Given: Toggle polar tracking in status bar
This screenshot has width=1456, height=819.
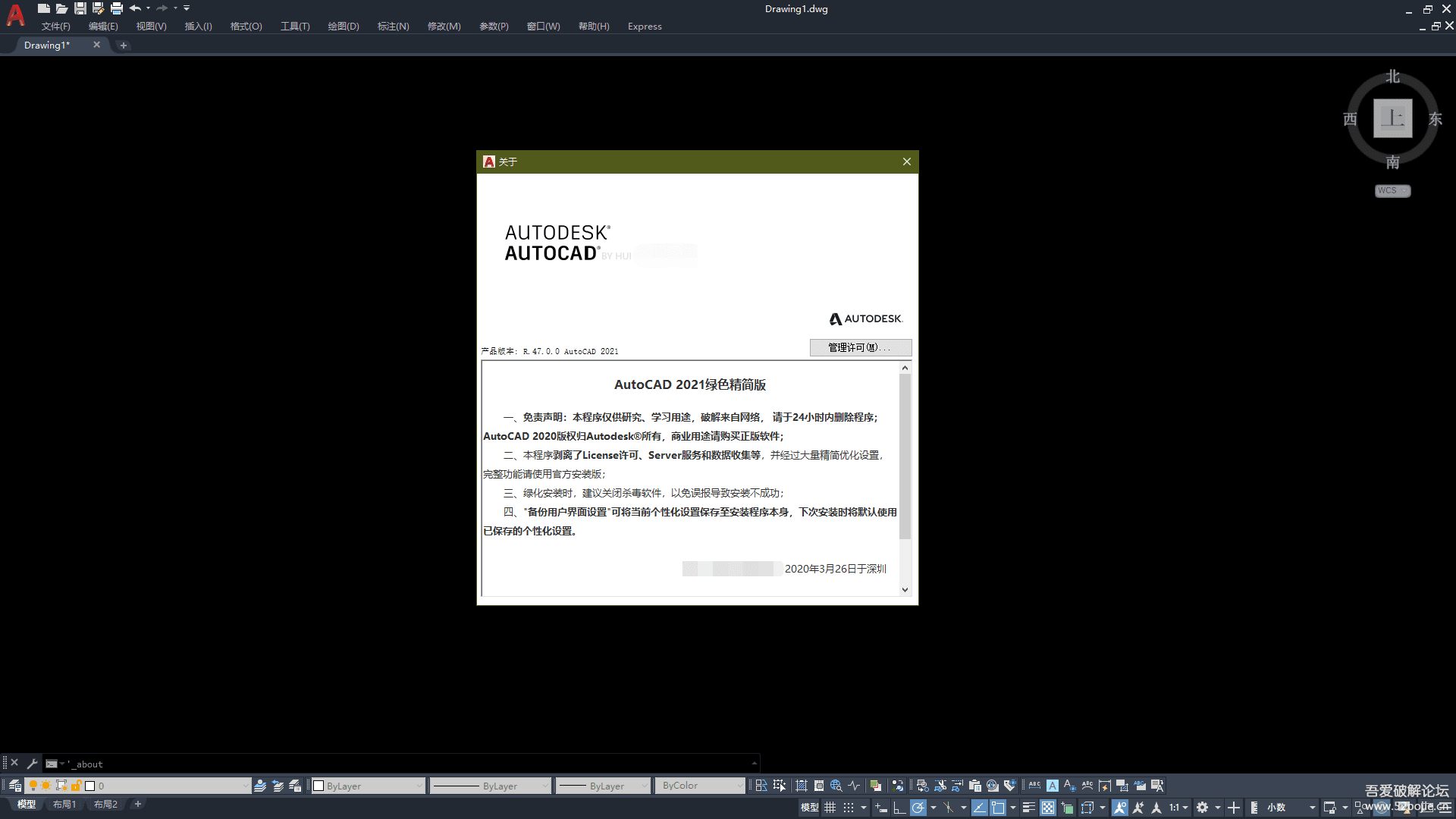Looking at the screenshot, I should pos(918,808).
